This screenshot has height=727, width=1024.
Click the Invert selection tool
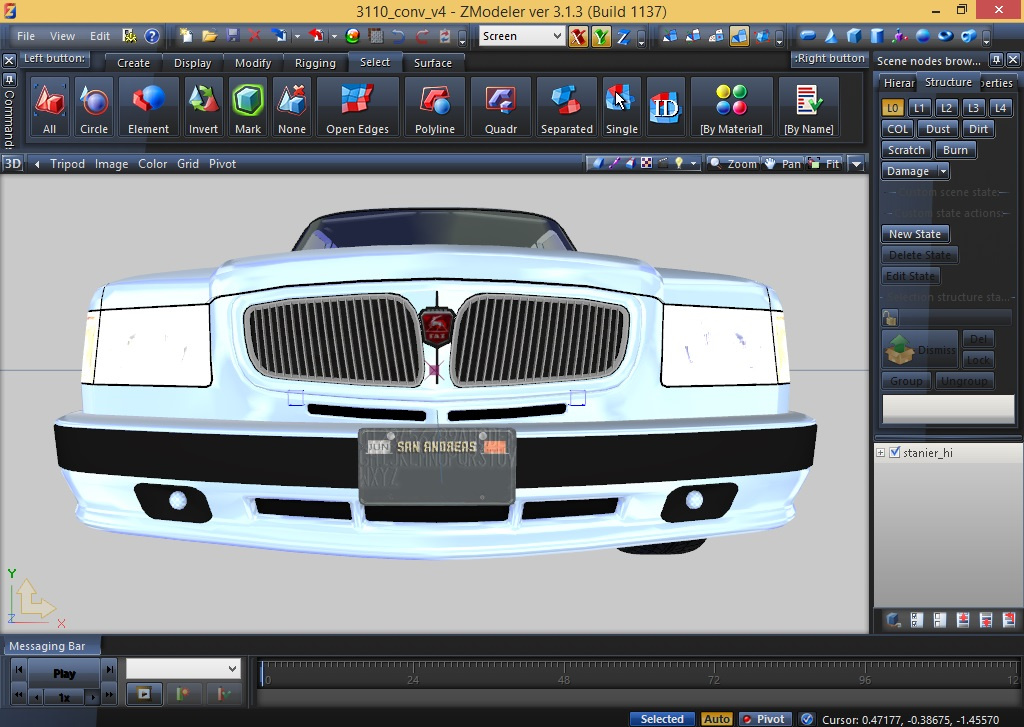click(203, 107)
